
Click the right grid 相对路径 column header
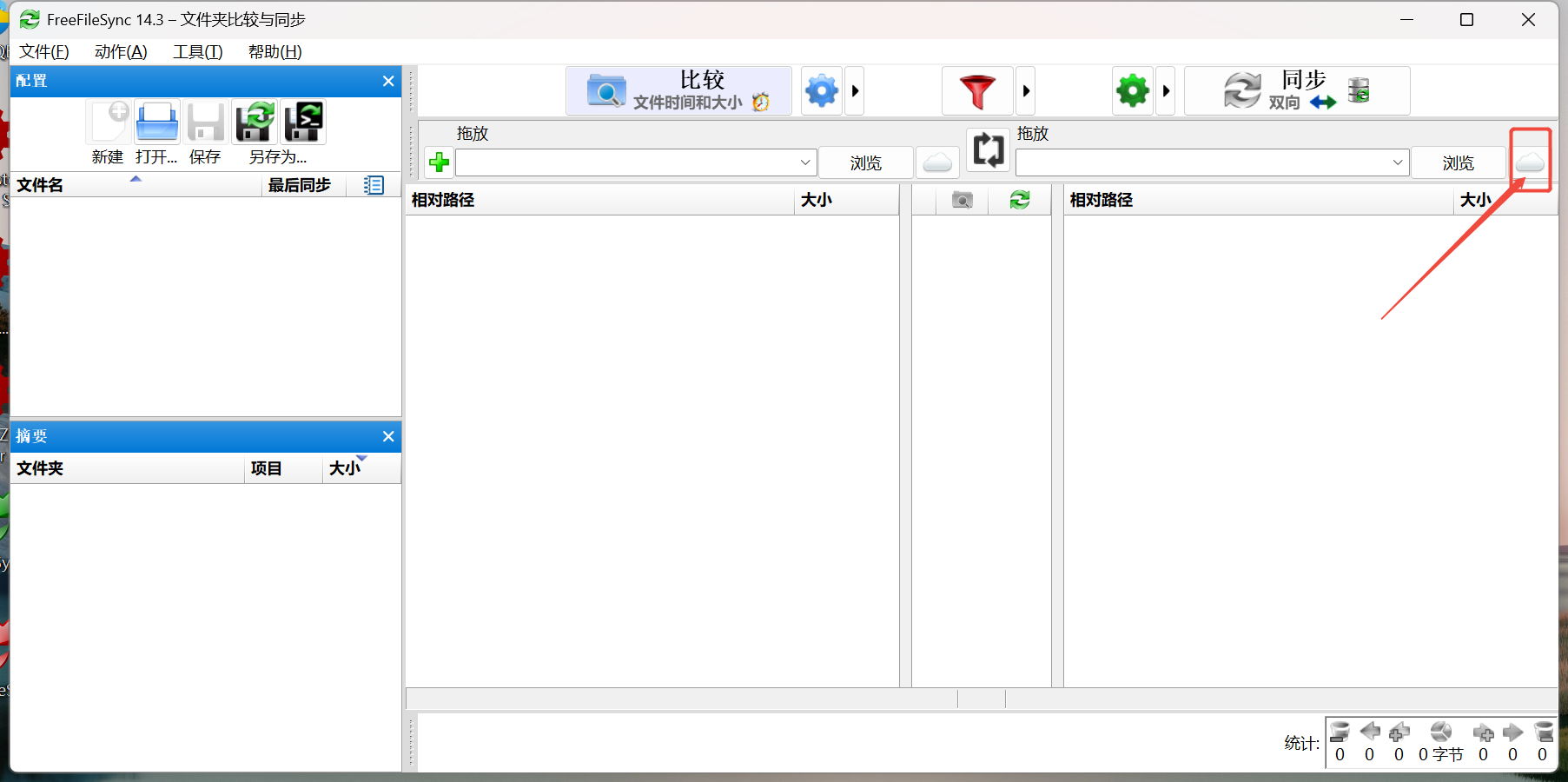tap(1258, 200)
